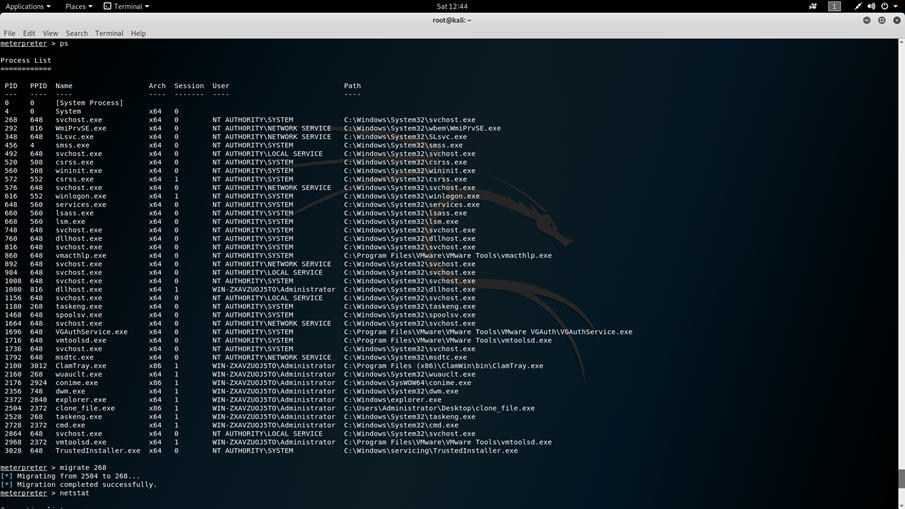Open the Search menu

pyautogui.click(x=76, y=33)
